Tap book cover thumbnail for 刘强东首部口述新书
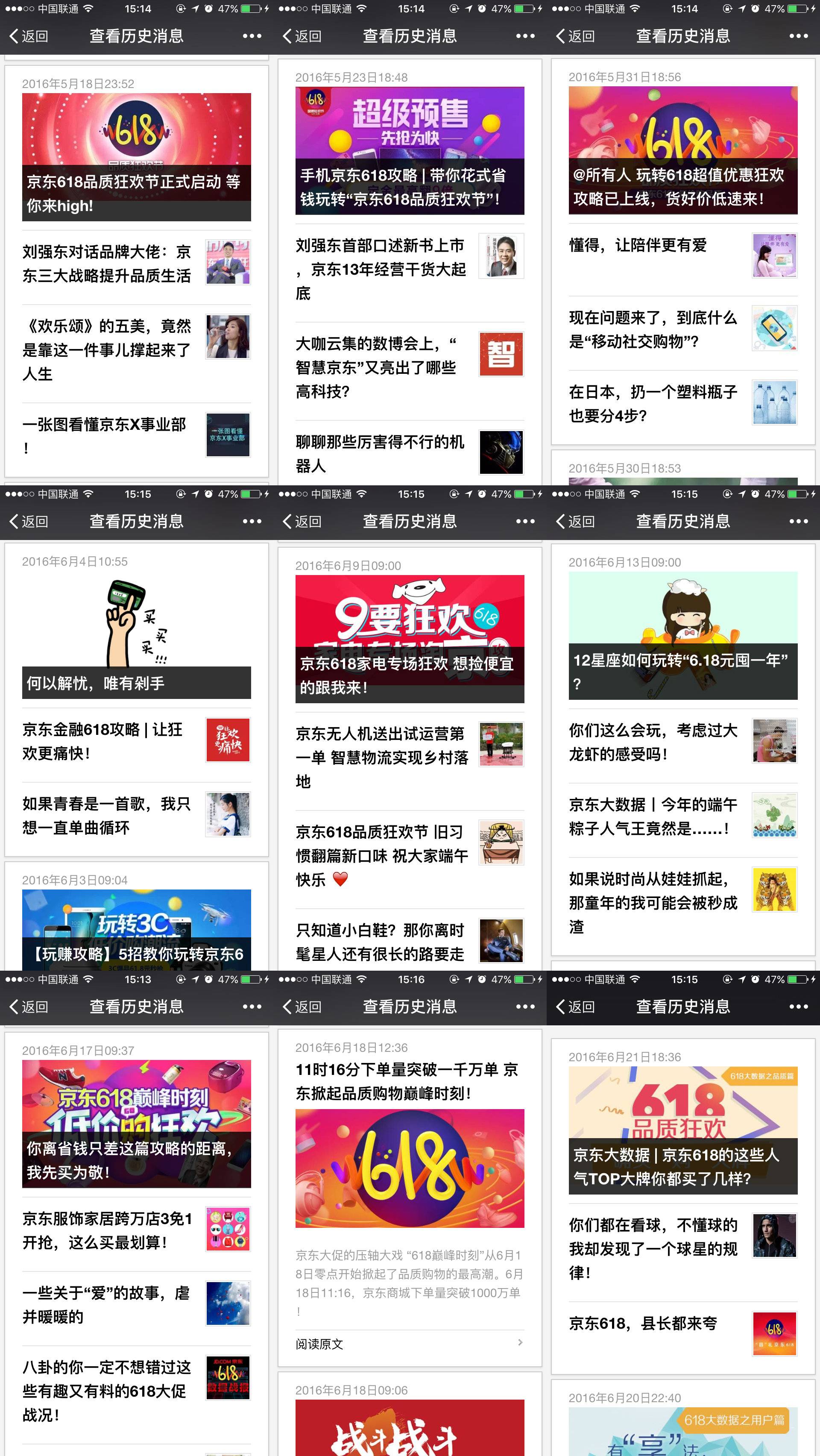The height and width of the screenshot is (1456, 820). [x=501, y=255]
